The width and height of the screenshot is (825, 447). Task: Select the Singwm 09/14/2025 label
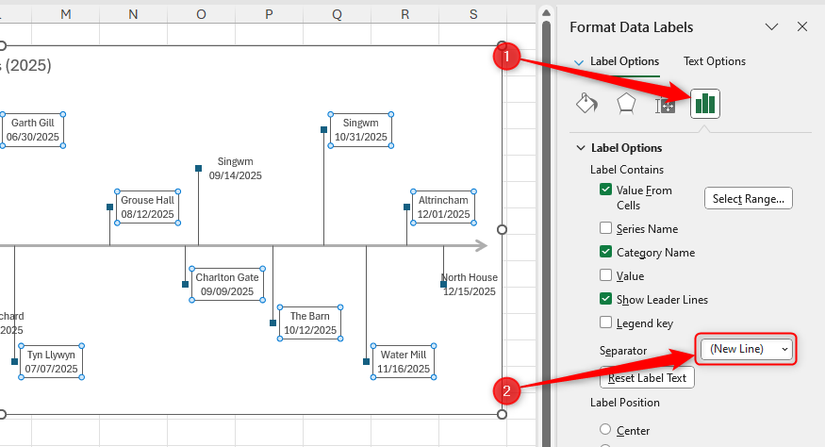click(235, 168)
